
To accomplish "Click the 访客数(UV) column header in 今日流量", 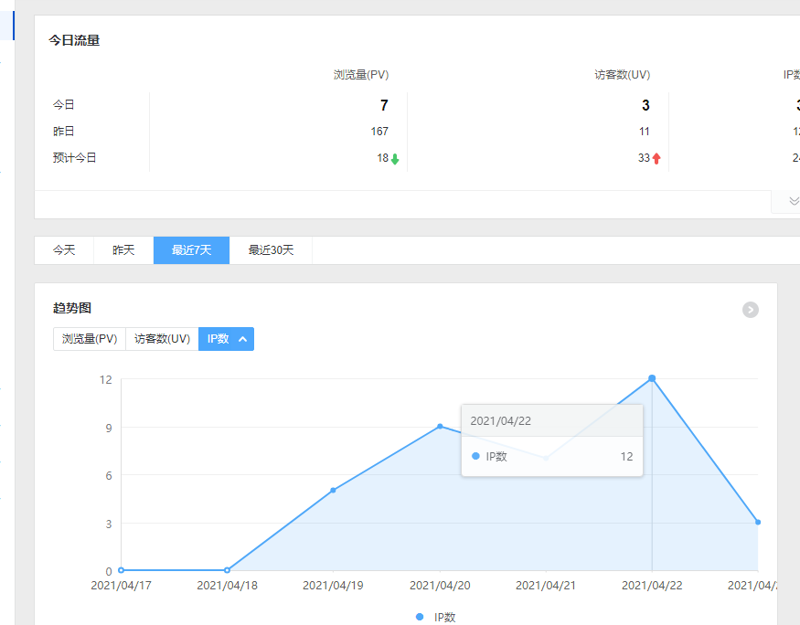I will pyautogui.click(x=622, y=75).
